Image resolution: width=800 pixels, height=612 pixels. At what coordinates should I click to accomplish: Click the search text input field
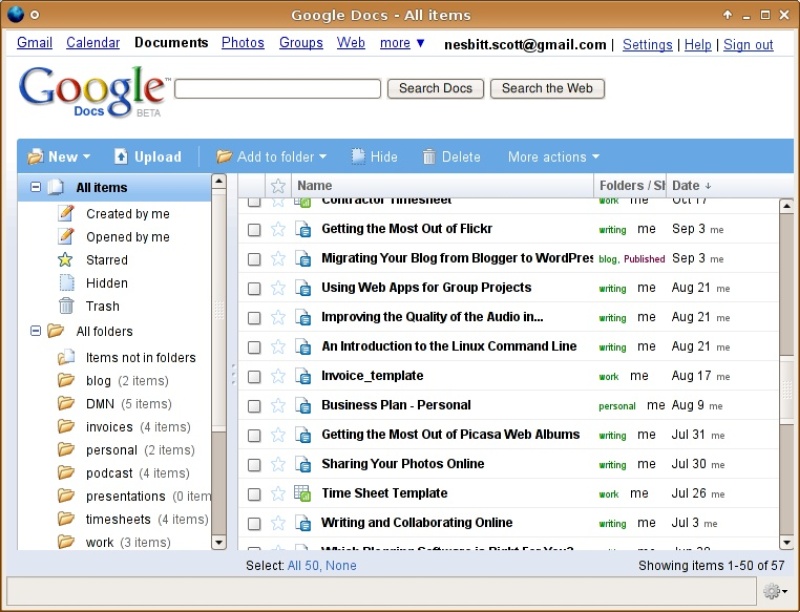point(278,89)
